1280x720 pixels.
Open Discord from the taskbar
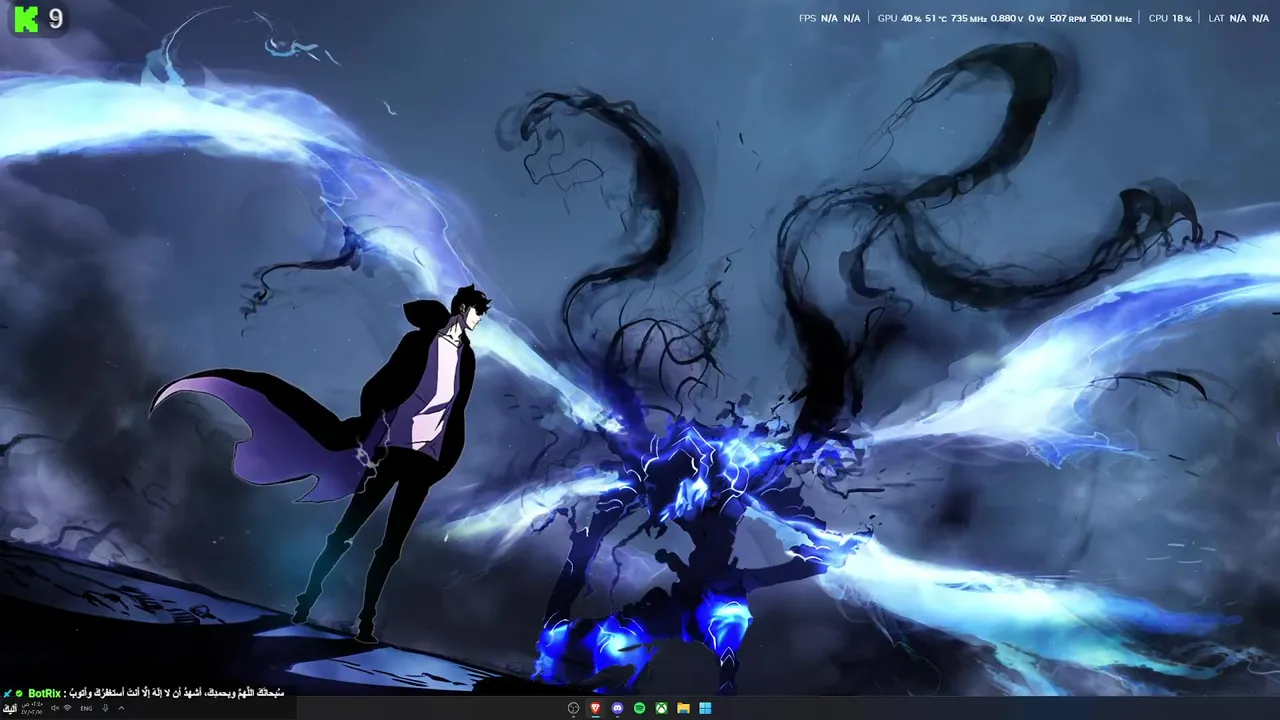(x=617, y=708)
